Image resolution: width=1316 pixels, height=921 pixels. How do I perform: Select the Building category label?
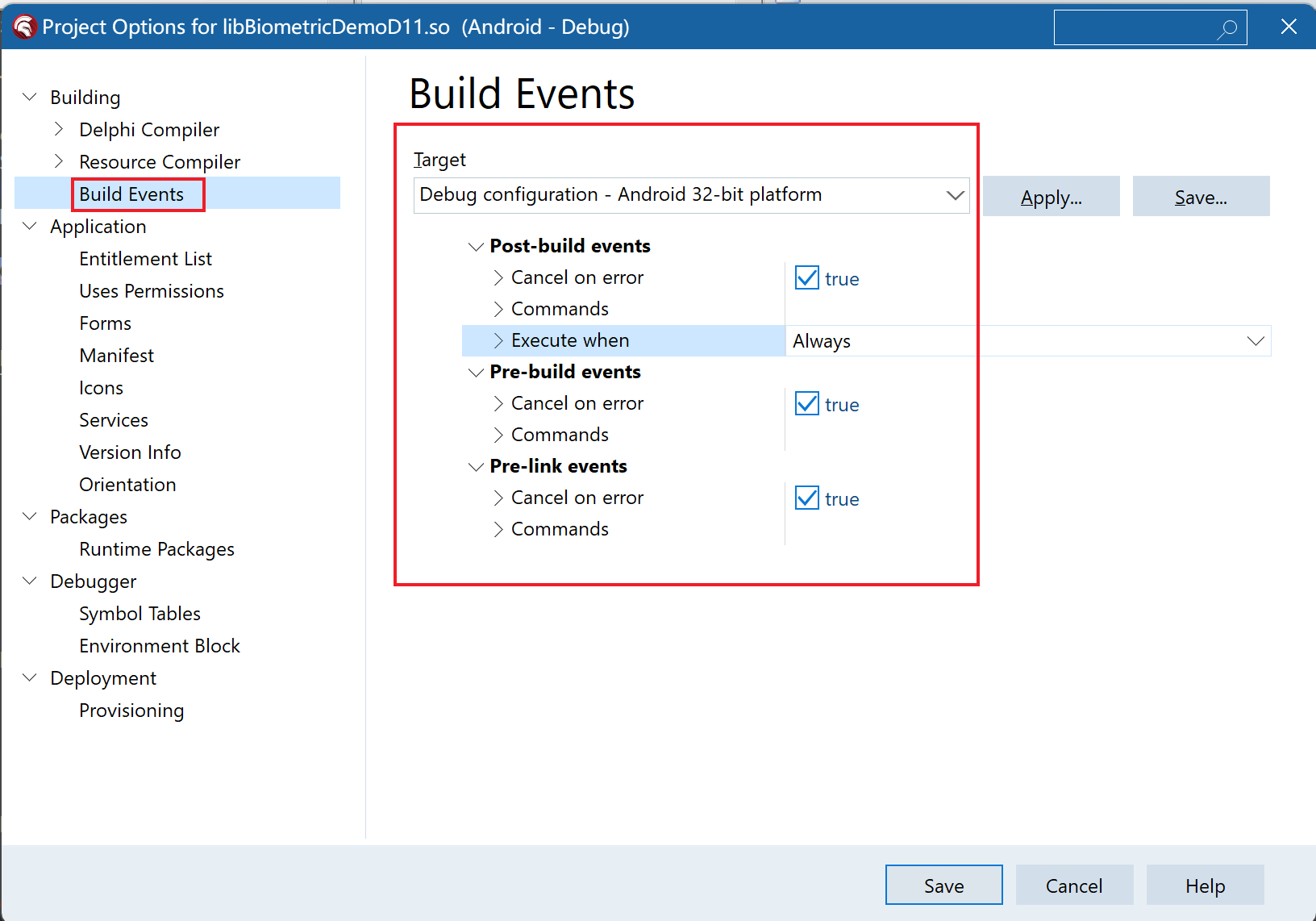(85, 98)
